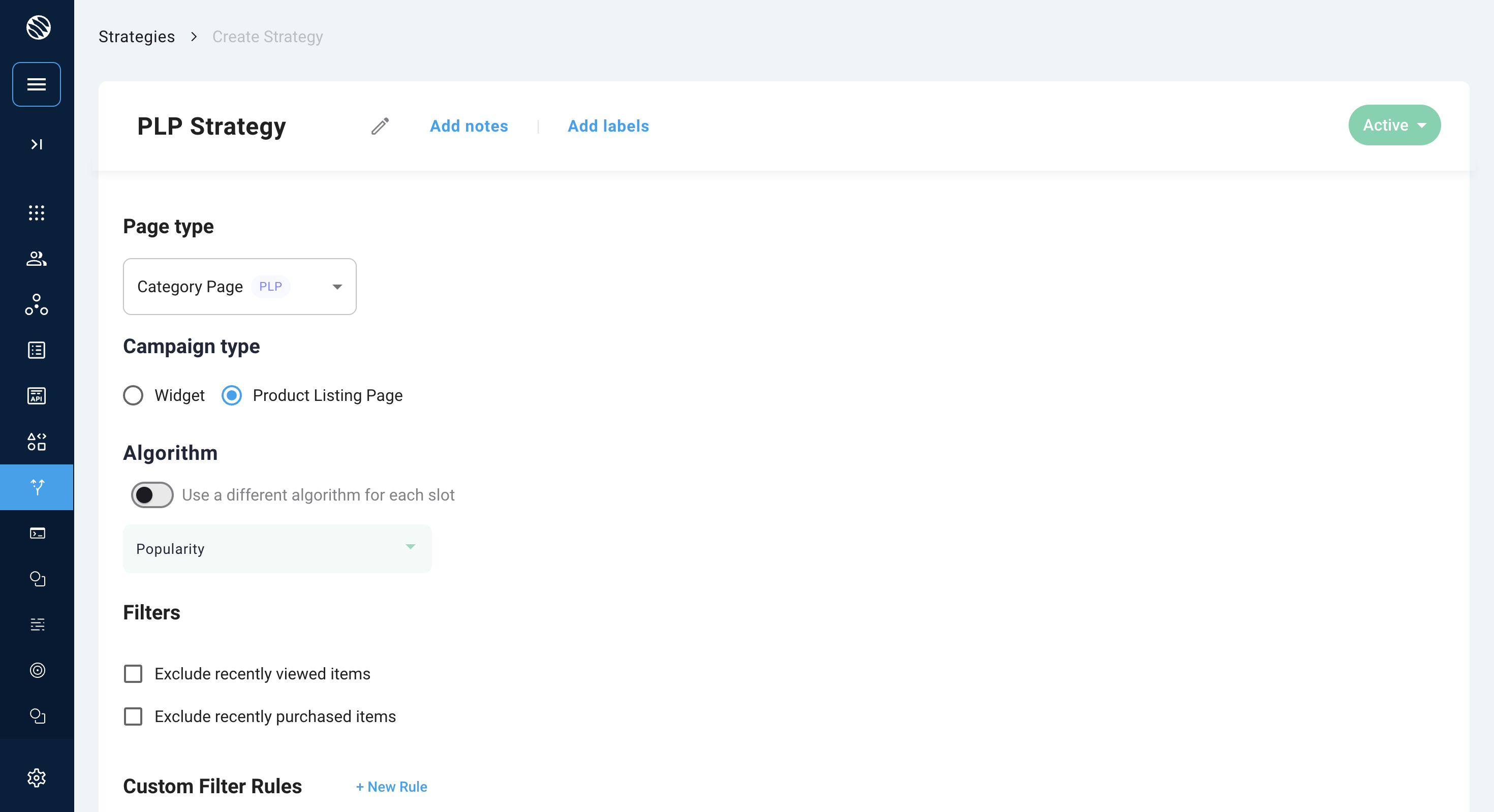Screen dimensions: 1494x812
Task: Click the API icon in sidebar
Action: [37, 396]
